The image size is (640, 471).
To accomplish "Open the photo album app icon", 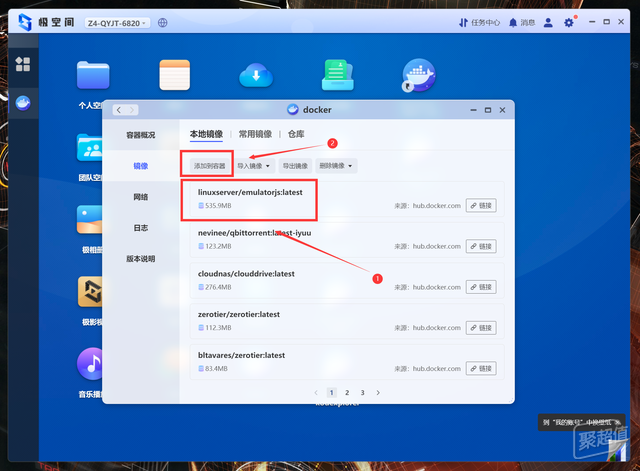I will coord(90,220).
